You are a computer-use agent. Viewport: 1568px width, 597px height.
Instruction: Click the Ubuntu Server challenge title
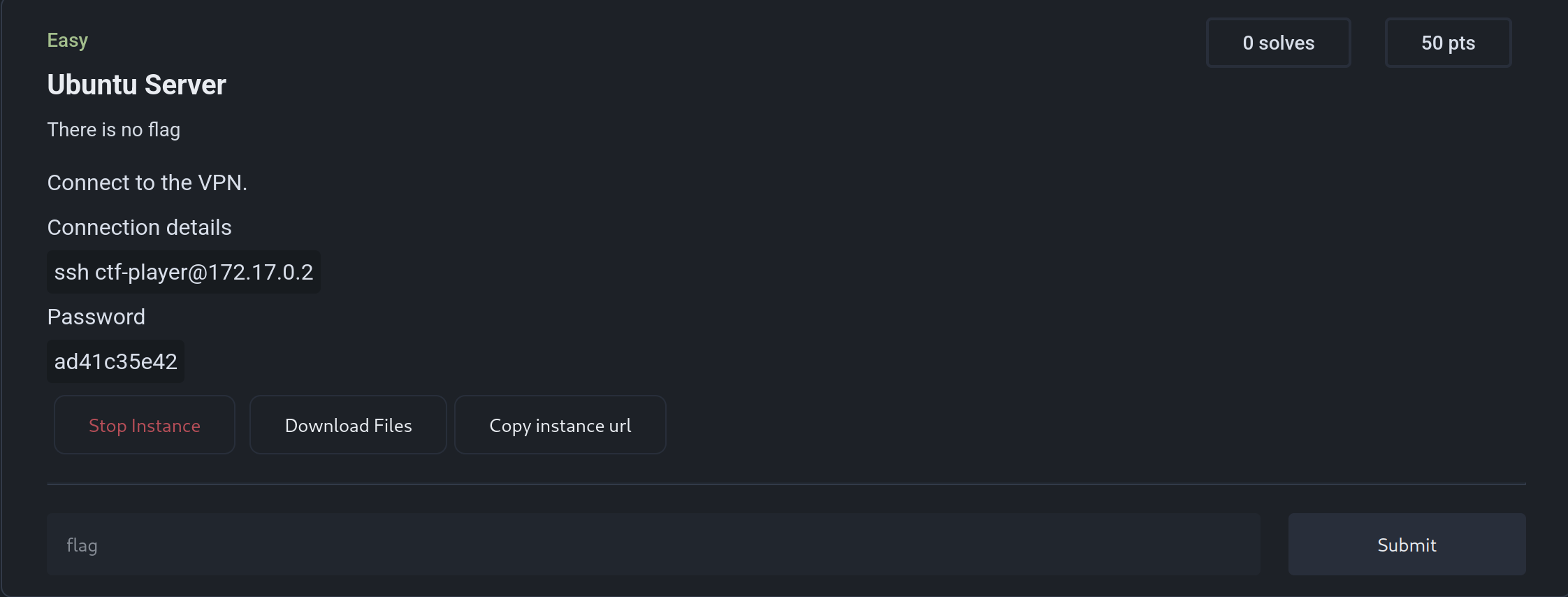(x=136, y=85)
